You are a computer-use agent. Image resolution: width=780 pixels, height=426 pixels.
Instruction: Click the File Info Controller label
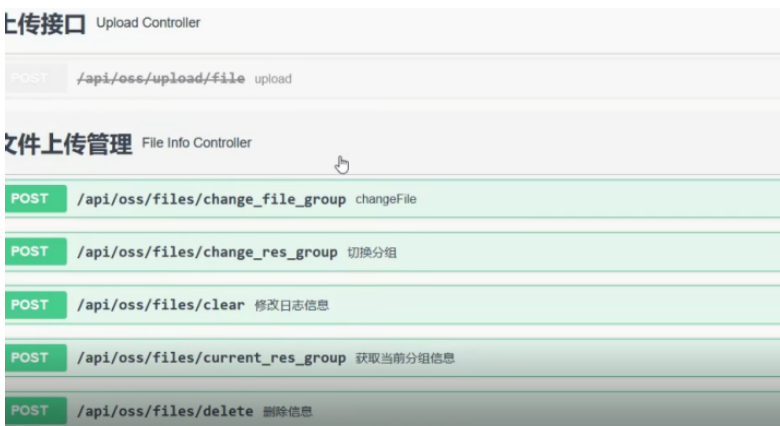197,143
